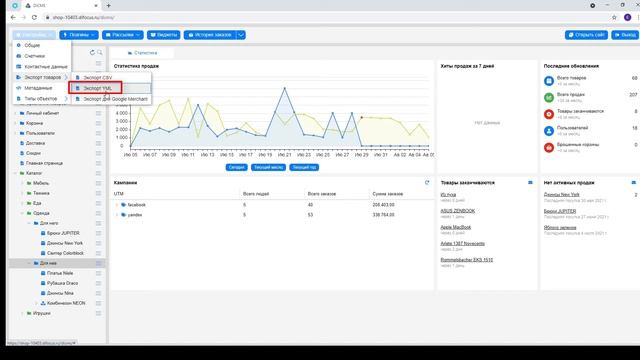
Task: Switch to the Статистика tab
Action: [142, 53]
